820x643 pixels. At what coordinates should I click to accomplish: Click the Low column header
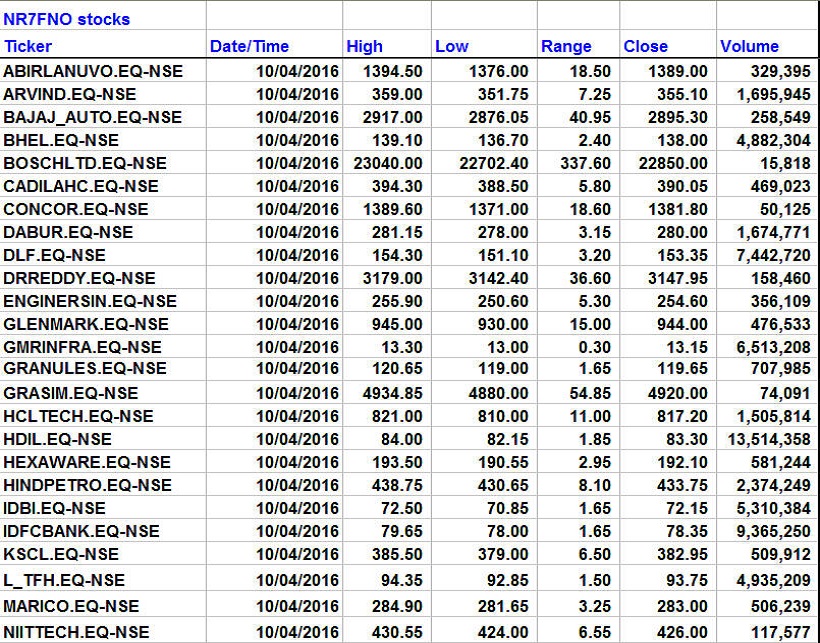[x=451, y=46]
